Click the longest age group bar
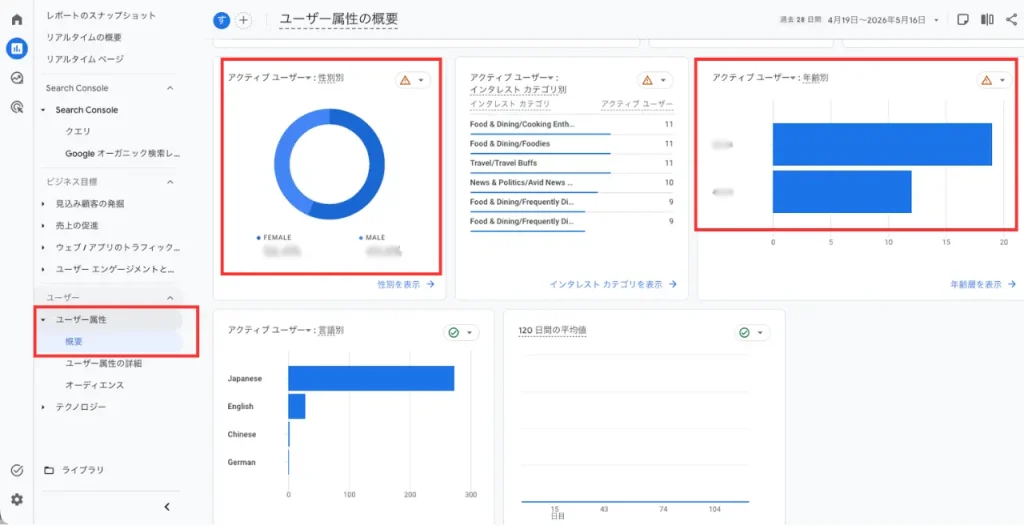The image size is (1024, 526). (x=882, y=144)
